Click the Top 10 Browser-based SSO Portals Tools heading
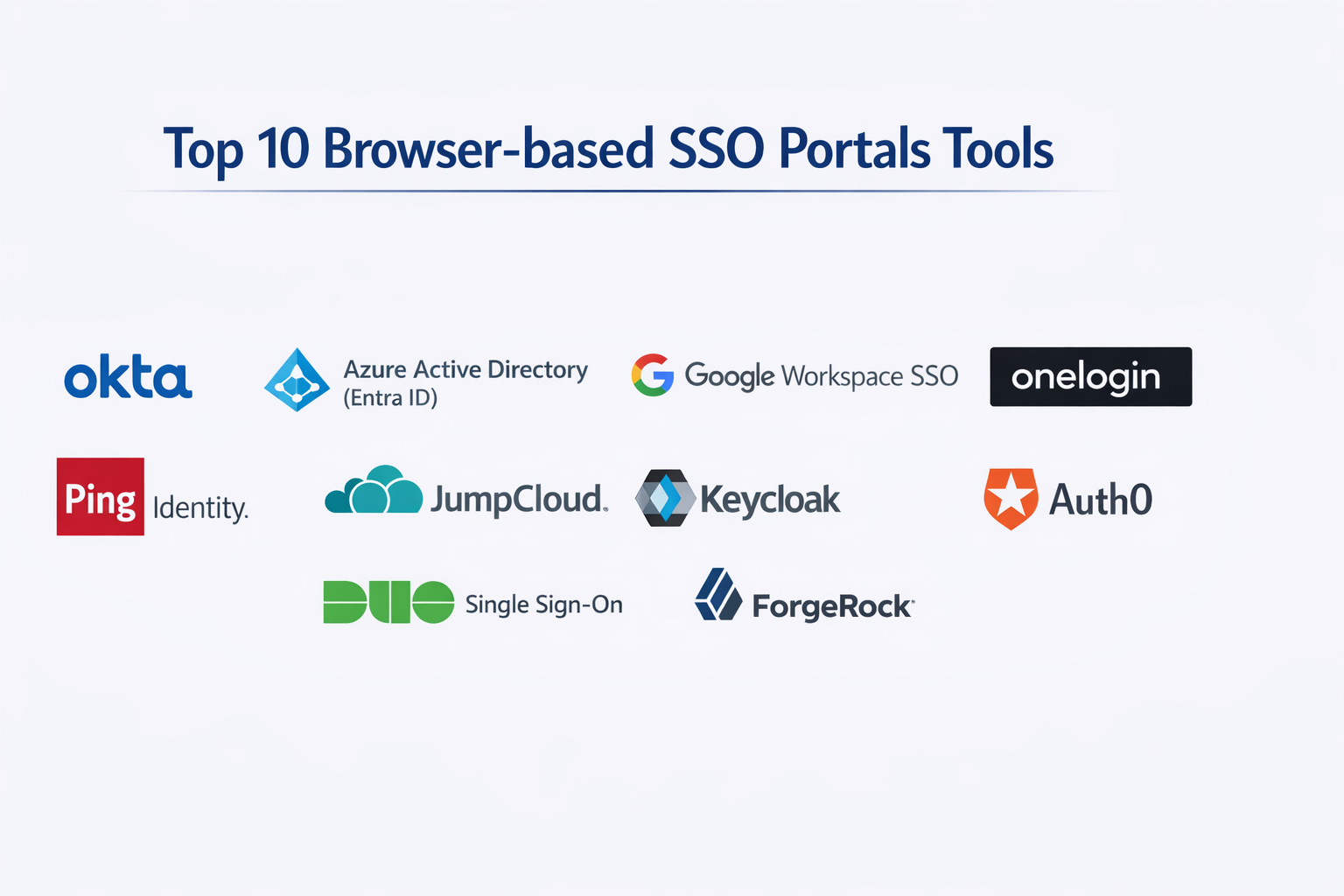This screenshot has width=1344, height=896. 608,149
